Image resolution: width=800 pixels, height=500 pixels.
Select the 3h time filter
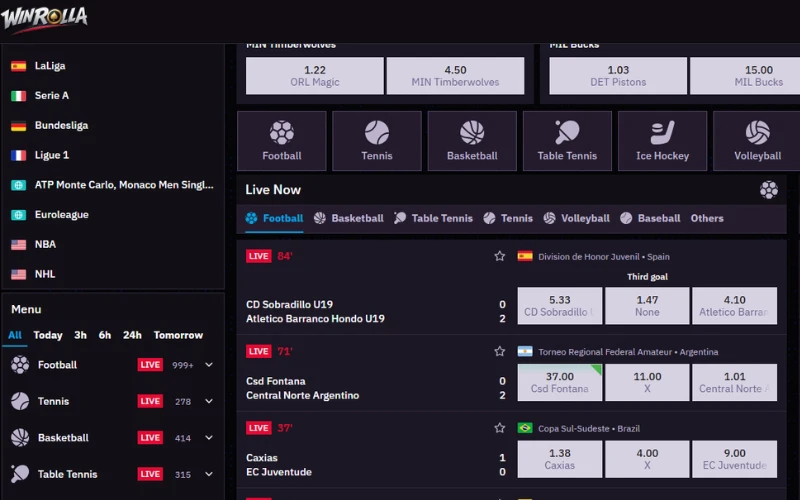[81, 335]
